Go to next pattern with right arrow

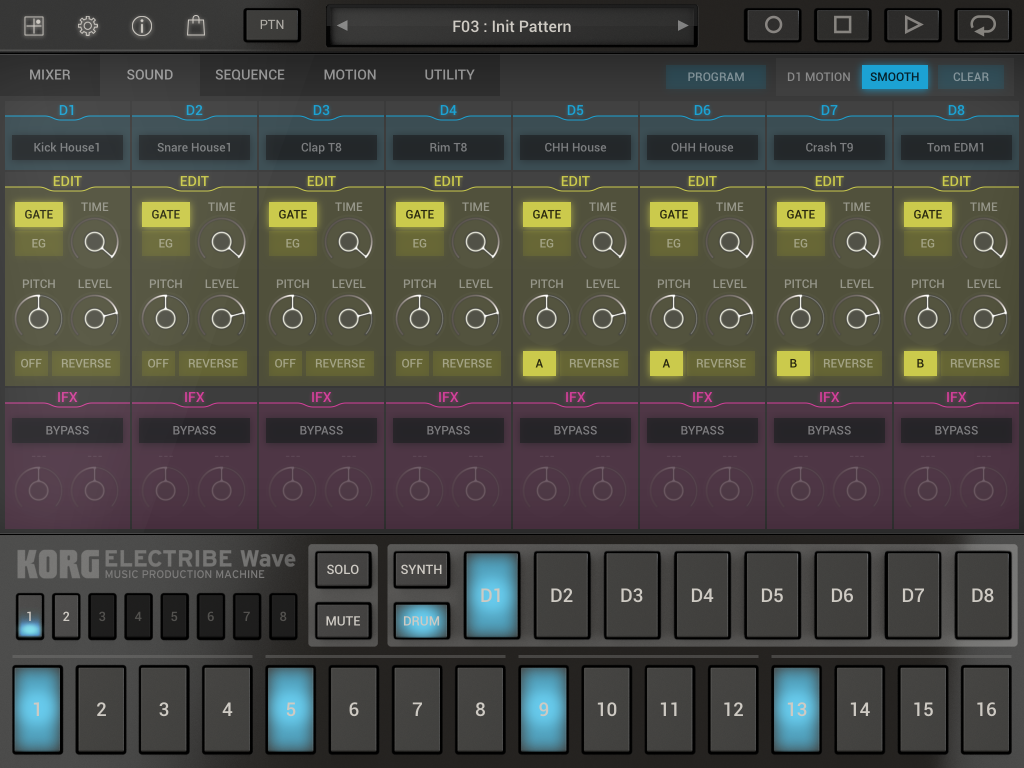coord(683,26)
